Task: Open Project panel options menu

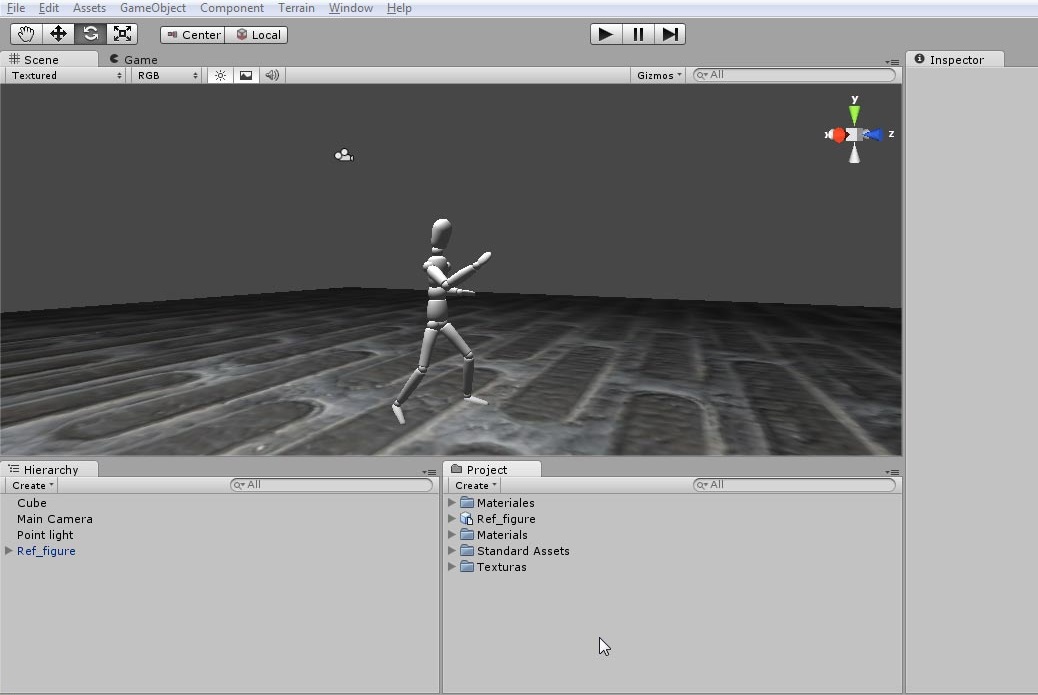Action: coord(892,473)
